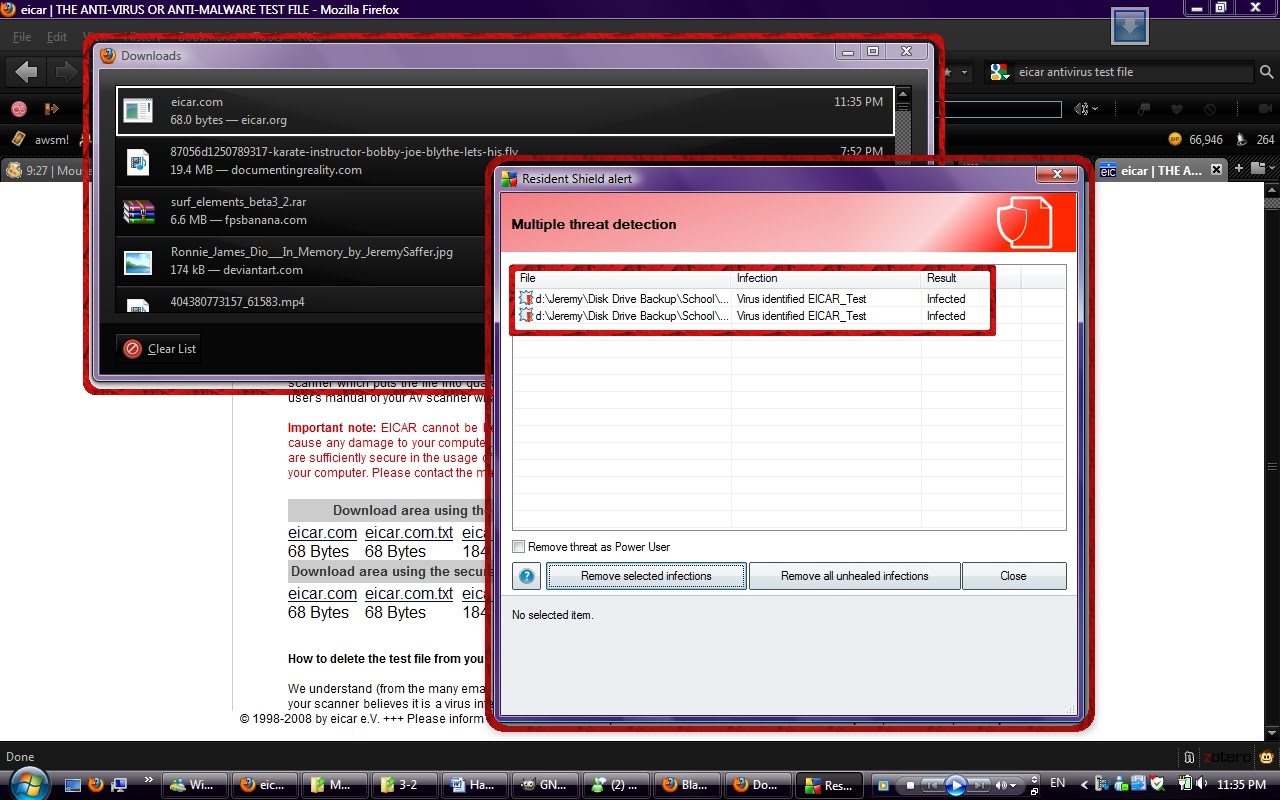Click the new tab plus button
This screenshot has width=1280, height=800.
pos(1241,169)
